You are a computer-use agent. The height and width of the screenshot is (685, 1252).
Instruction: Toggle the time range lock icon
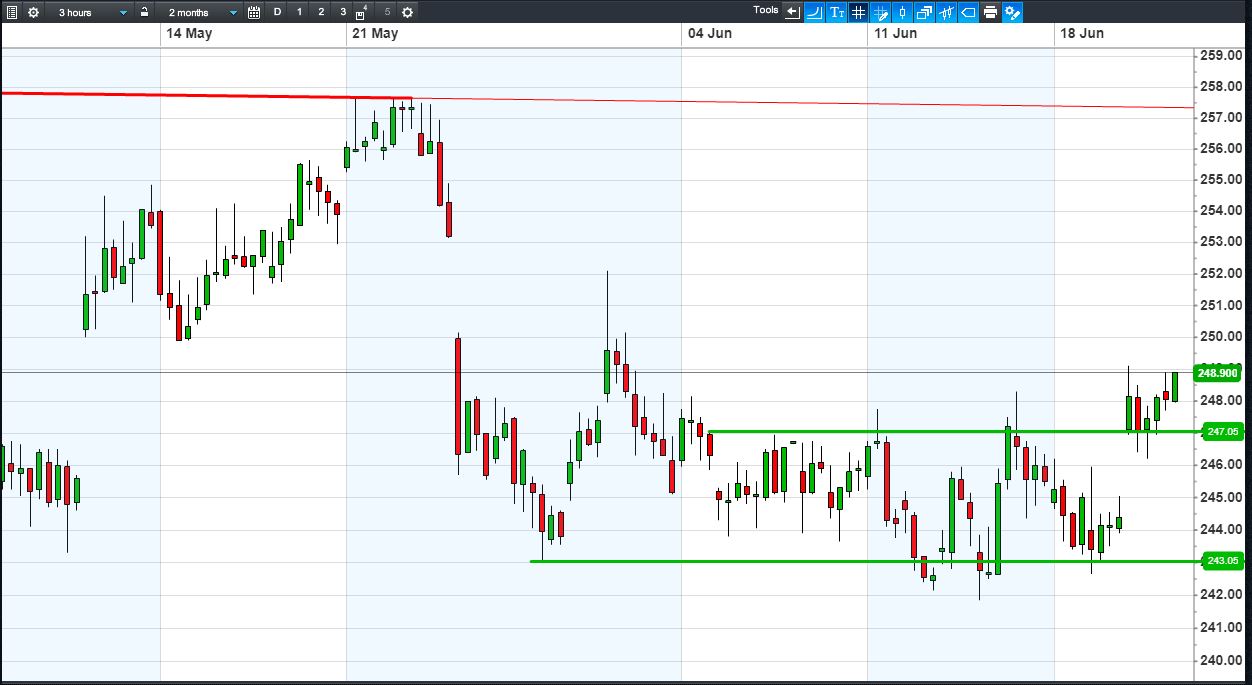point(145,12)
